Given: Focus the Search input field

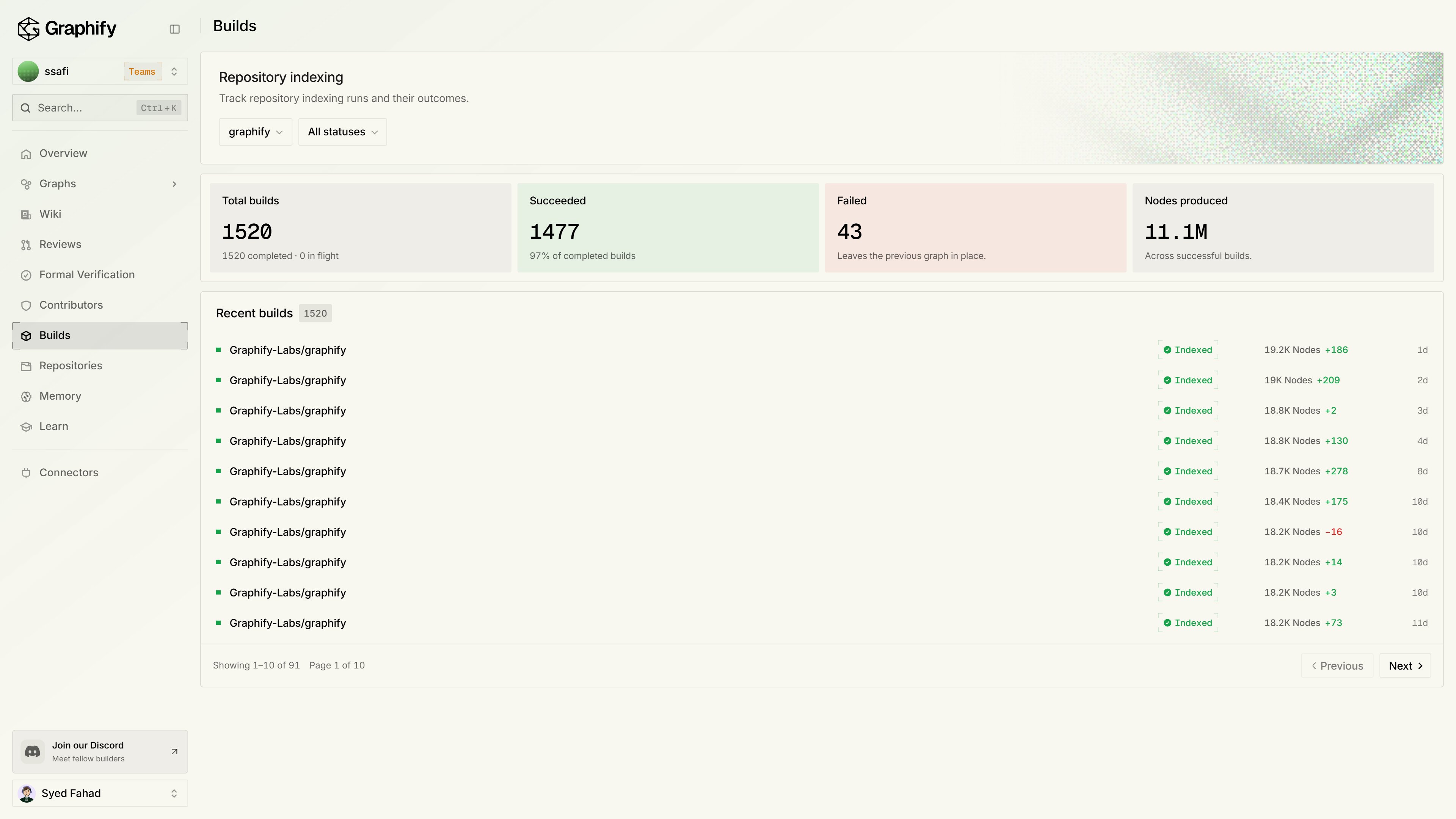Looking at the screenshot, I should click(x=100, y=108).
